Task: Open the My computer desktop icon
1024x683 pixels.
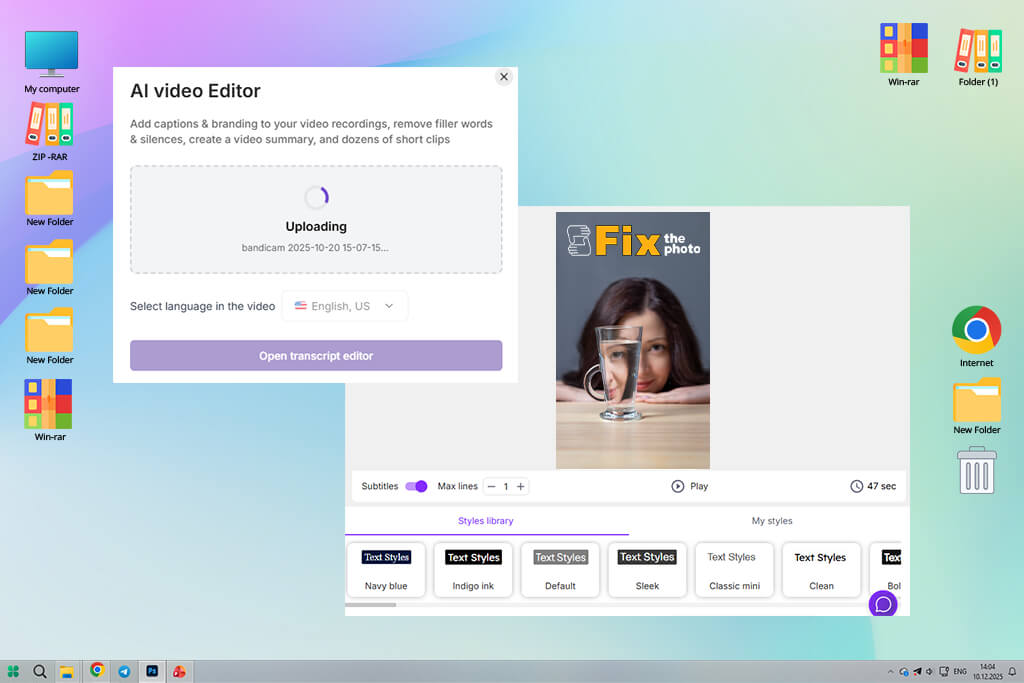Action: point(52,61)
